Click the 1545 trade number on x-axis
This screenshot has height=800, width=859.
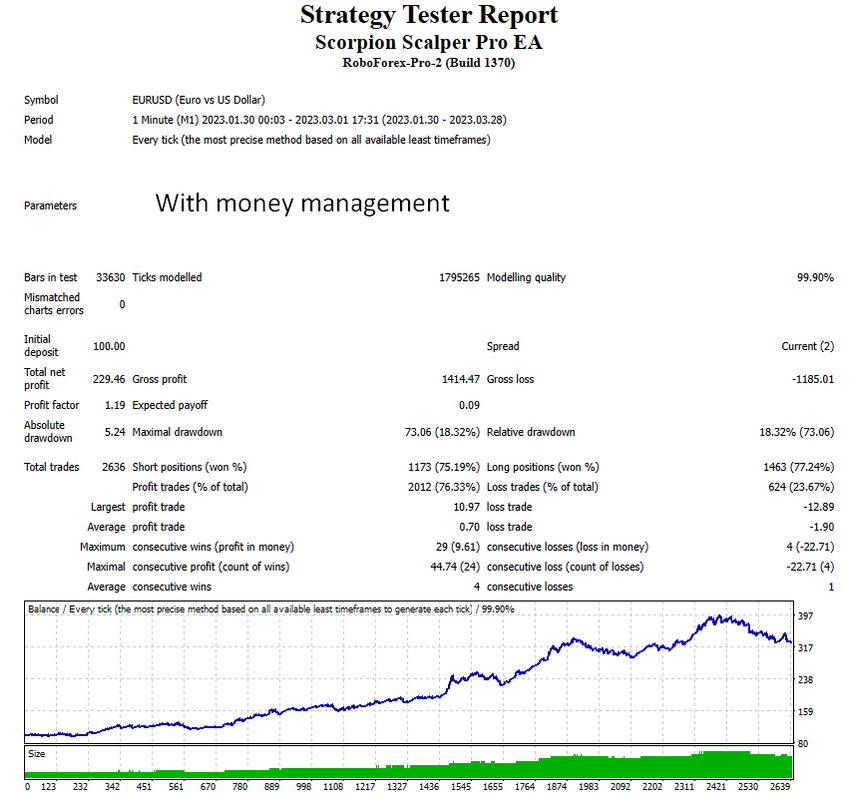461,787
